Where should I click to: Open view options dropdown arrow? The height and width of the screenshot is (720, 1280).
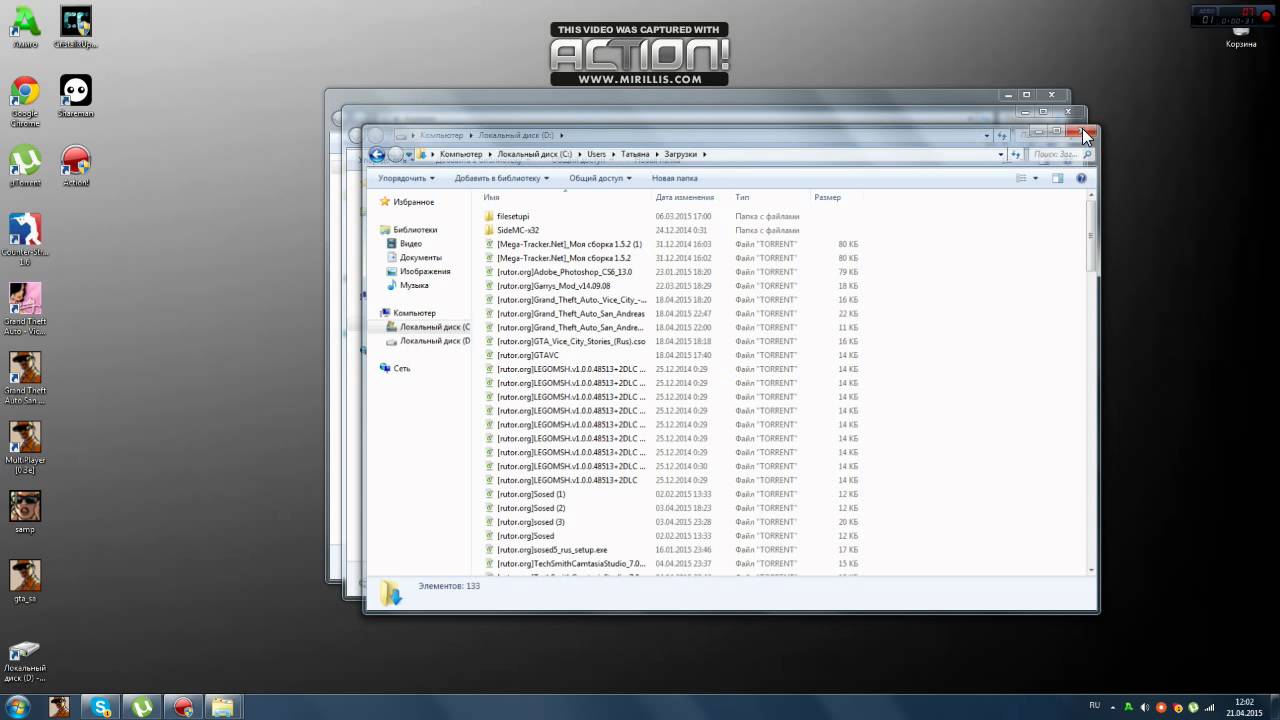point(1035,178)
